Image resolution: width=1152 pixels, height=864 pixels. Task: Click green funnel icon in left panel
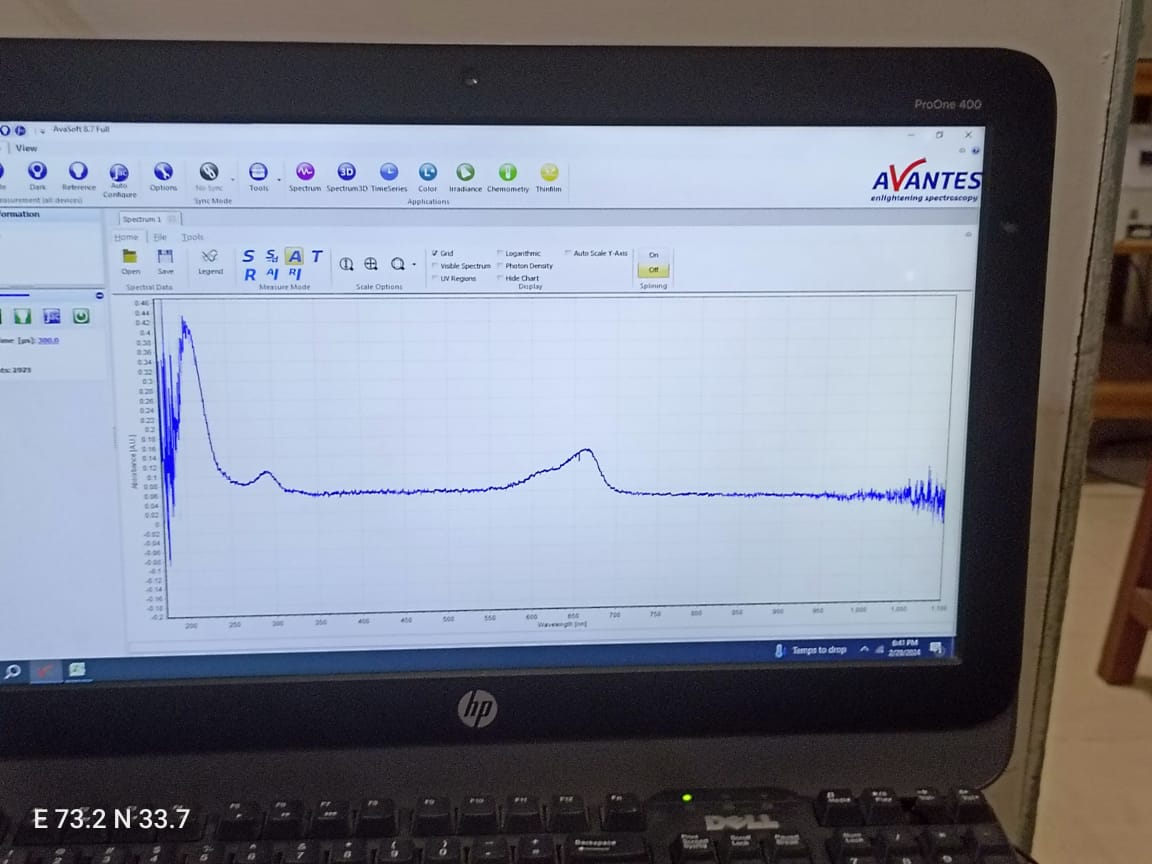[22, 317]
